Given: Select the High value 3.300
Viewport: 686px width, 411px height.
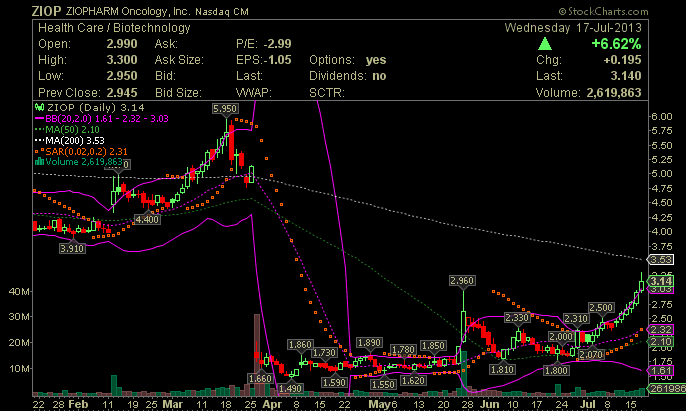Looking at the screenshot, I should (122, 60).
